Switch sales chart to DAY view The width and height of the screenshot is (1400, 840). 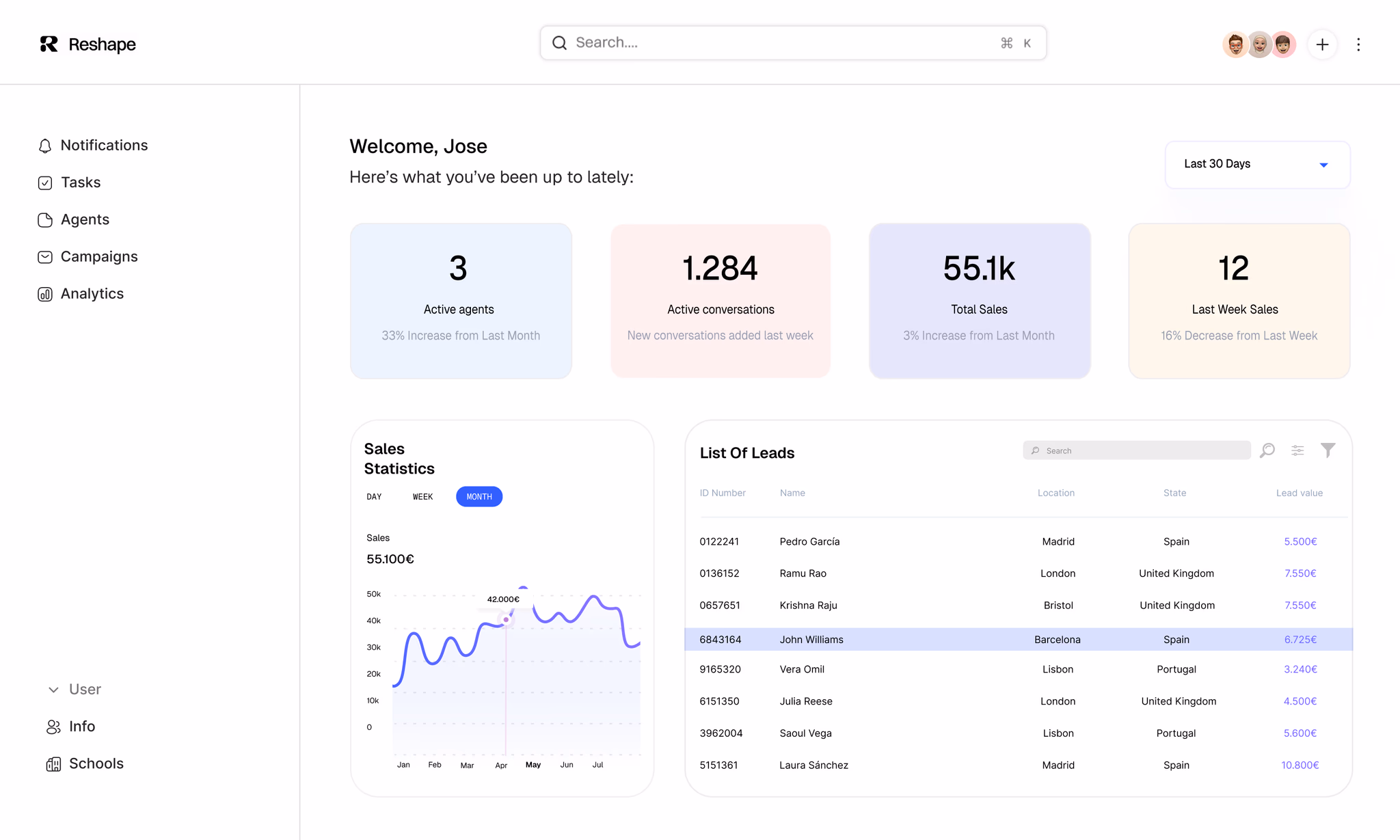click(374, 497)
